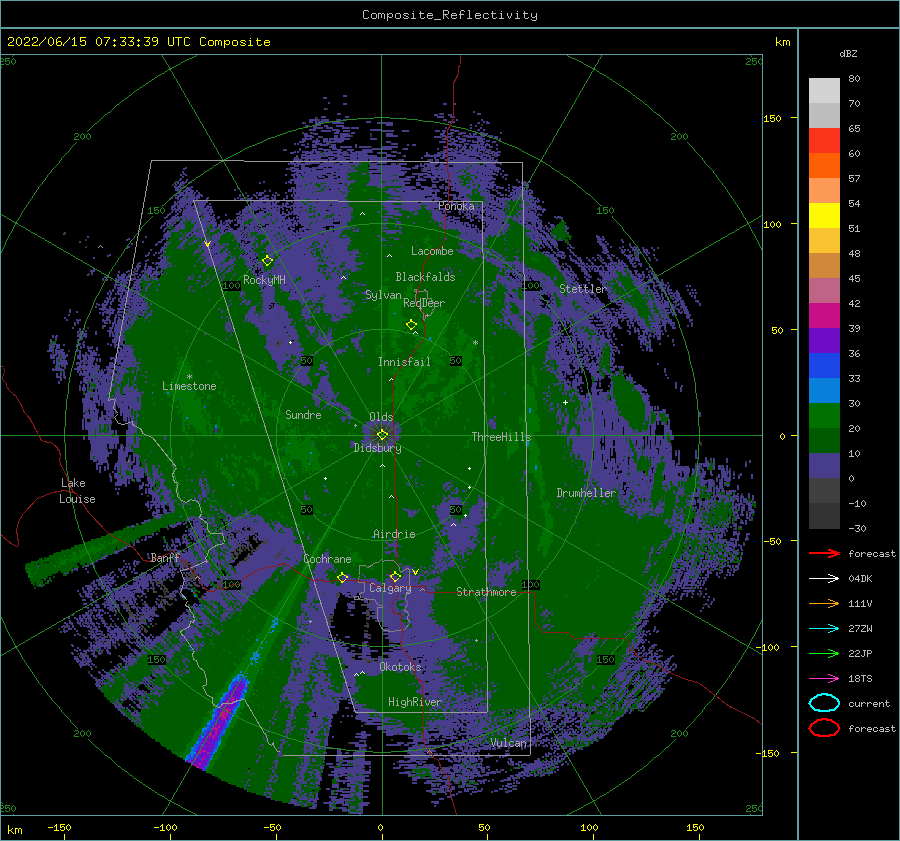Image resolution: width=900 pixels, height=841 pixels.
Task: Click the Drumheller label
Action: pyautogui.click(x=586, y=493)
